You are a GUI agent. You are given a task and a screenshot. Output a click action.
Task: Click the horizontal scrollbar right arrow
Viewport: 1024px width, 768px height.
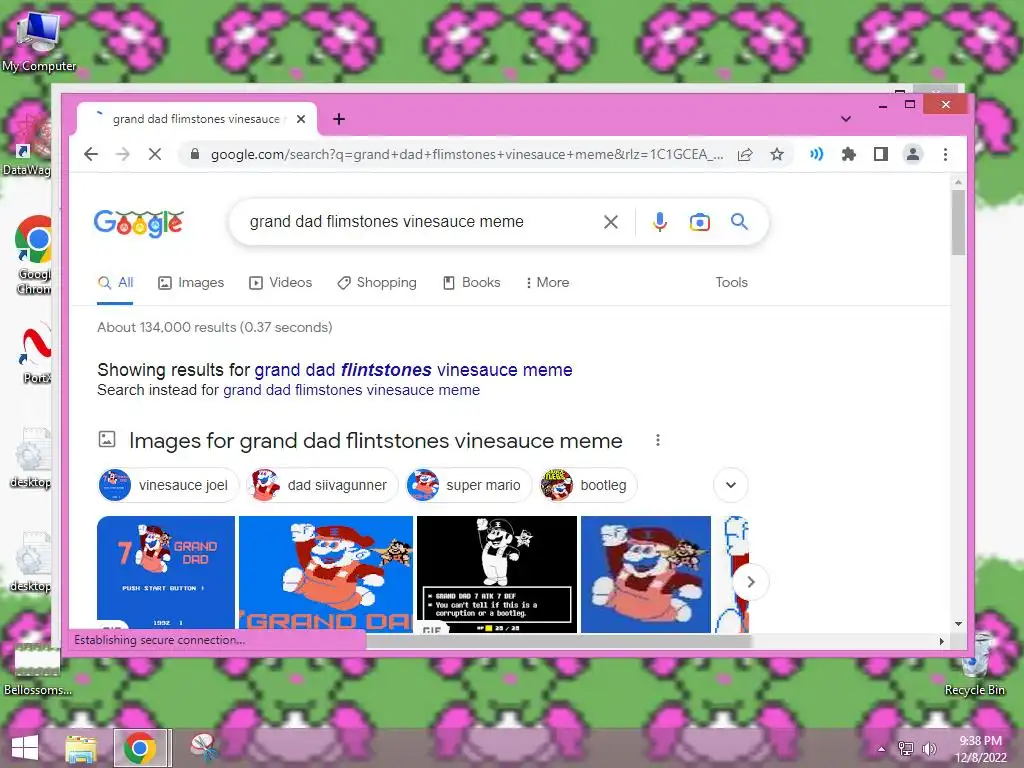941,641
